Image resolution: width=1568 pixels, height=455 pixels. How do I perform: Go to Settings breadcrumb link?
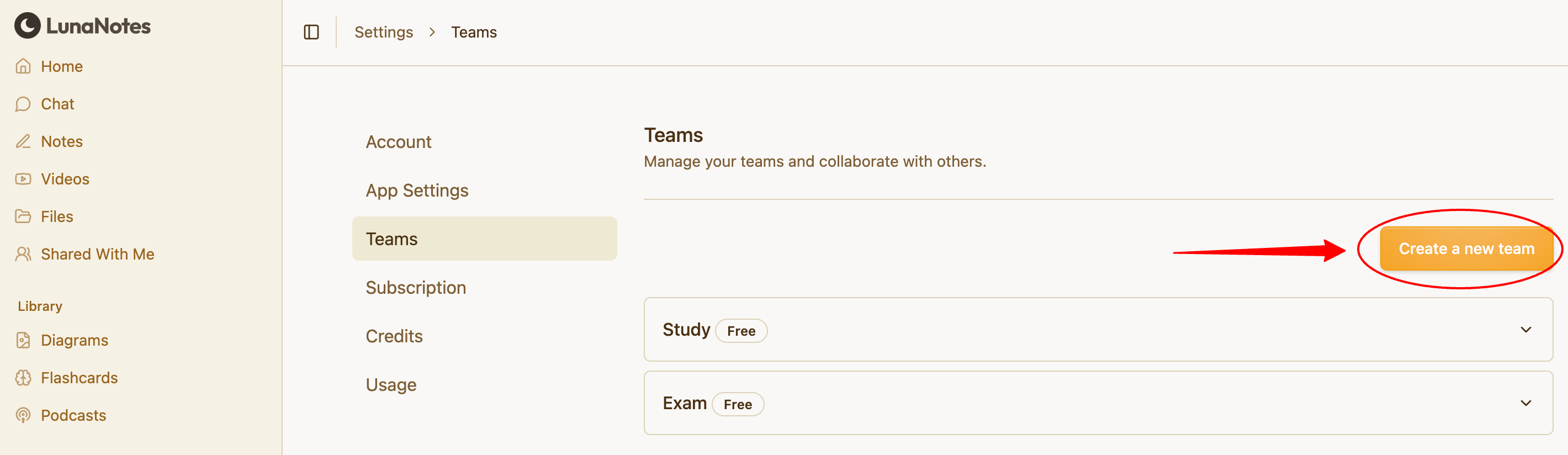point(384,32)
